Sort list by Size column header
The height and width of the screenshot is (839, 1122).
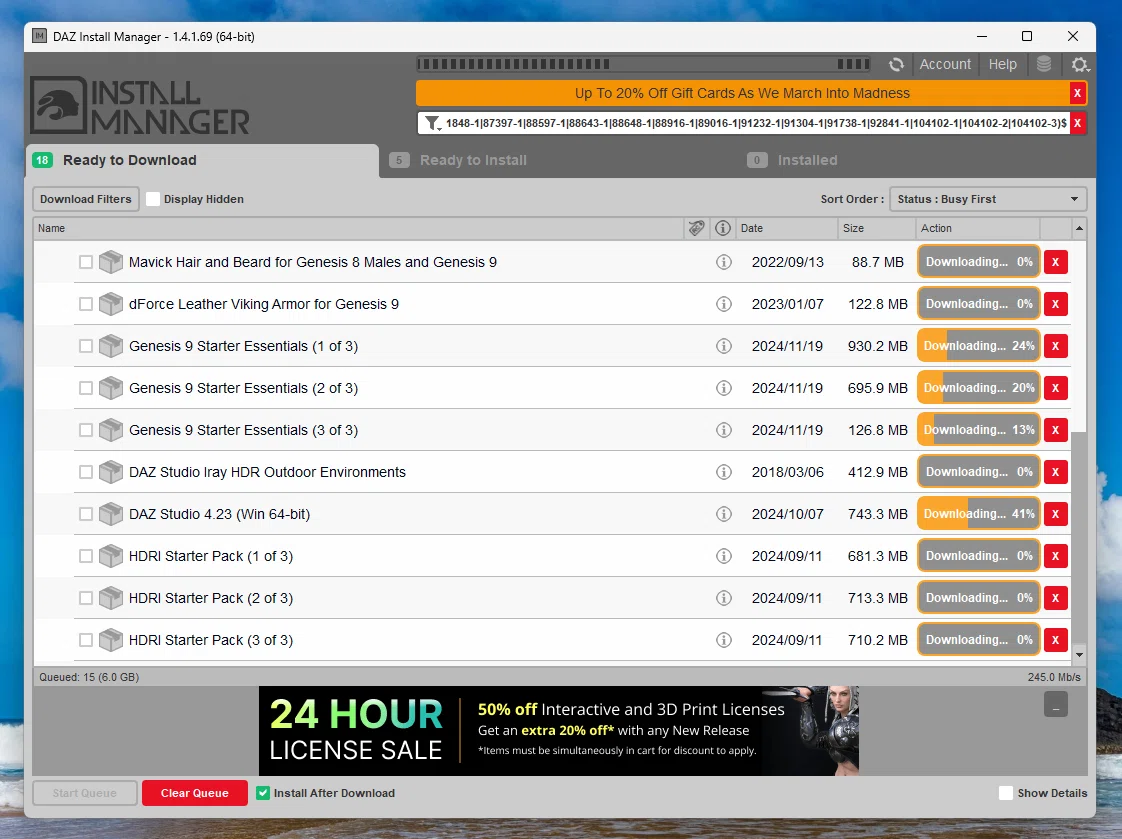point(876,228)
